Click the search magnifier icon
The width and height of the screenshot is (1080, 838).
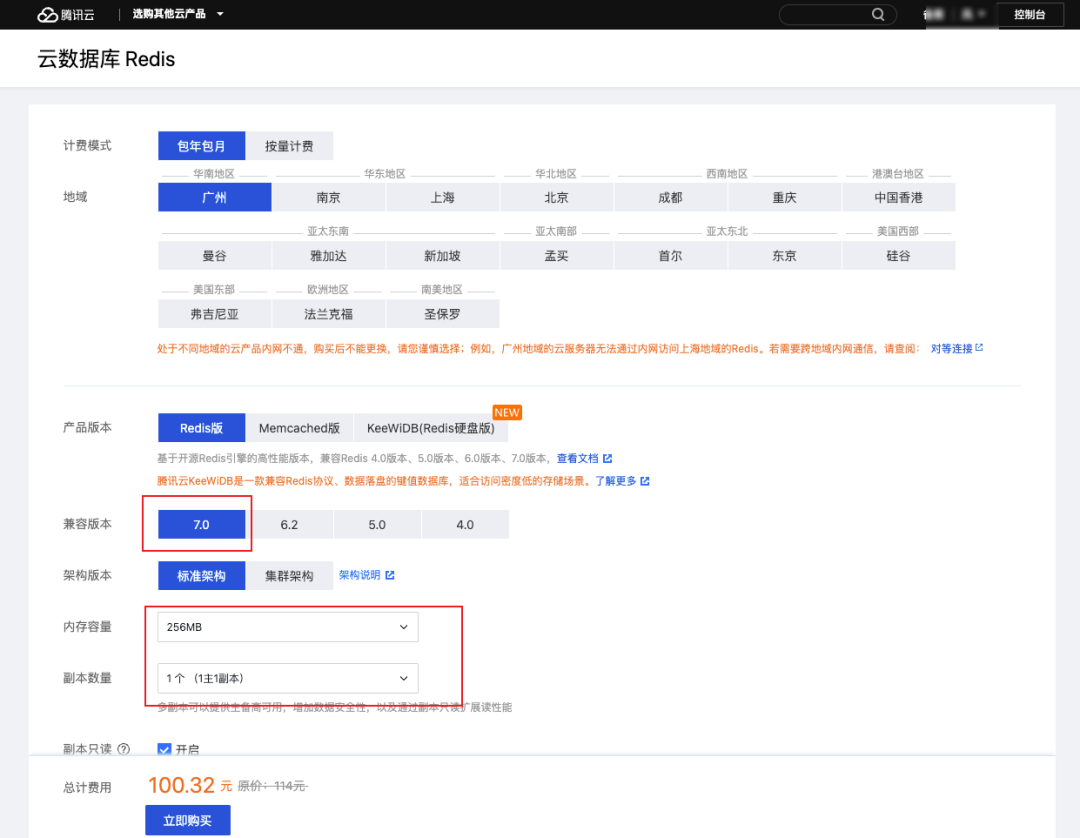tap(878, 14)
